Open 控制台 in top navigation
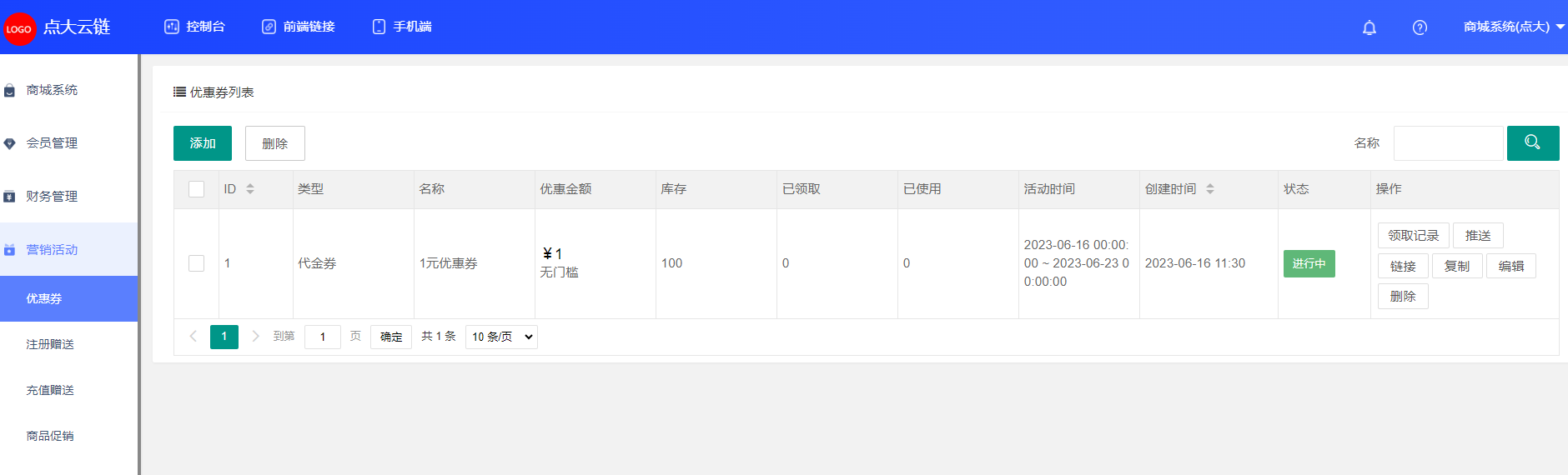Screen dimensions: 1568x475 click(x=195, y=27)
